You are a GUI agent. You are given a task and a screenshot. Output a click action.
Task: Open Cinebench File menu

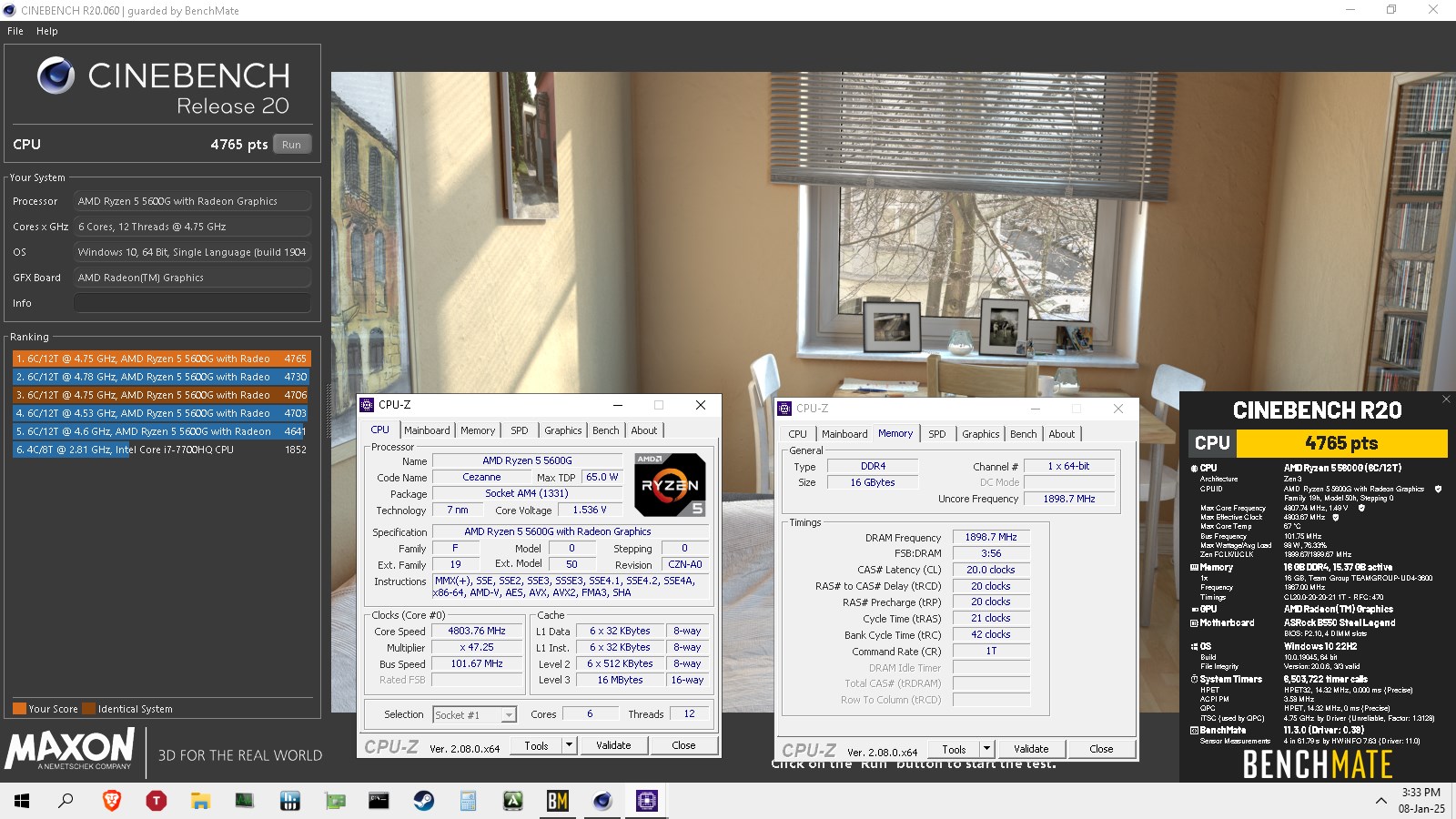15,31
